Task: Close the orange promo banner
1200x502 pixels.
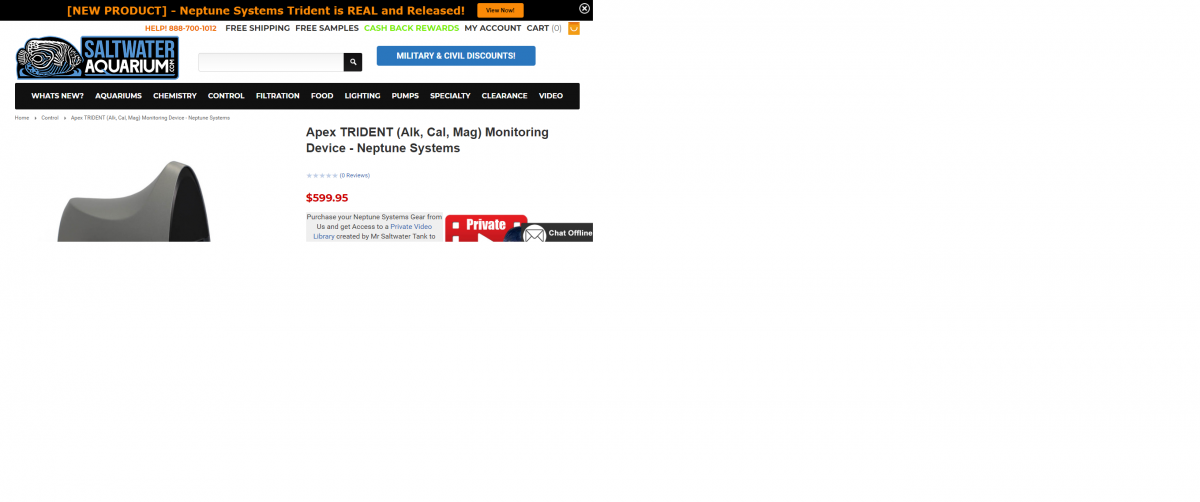Action: point(585,8)
